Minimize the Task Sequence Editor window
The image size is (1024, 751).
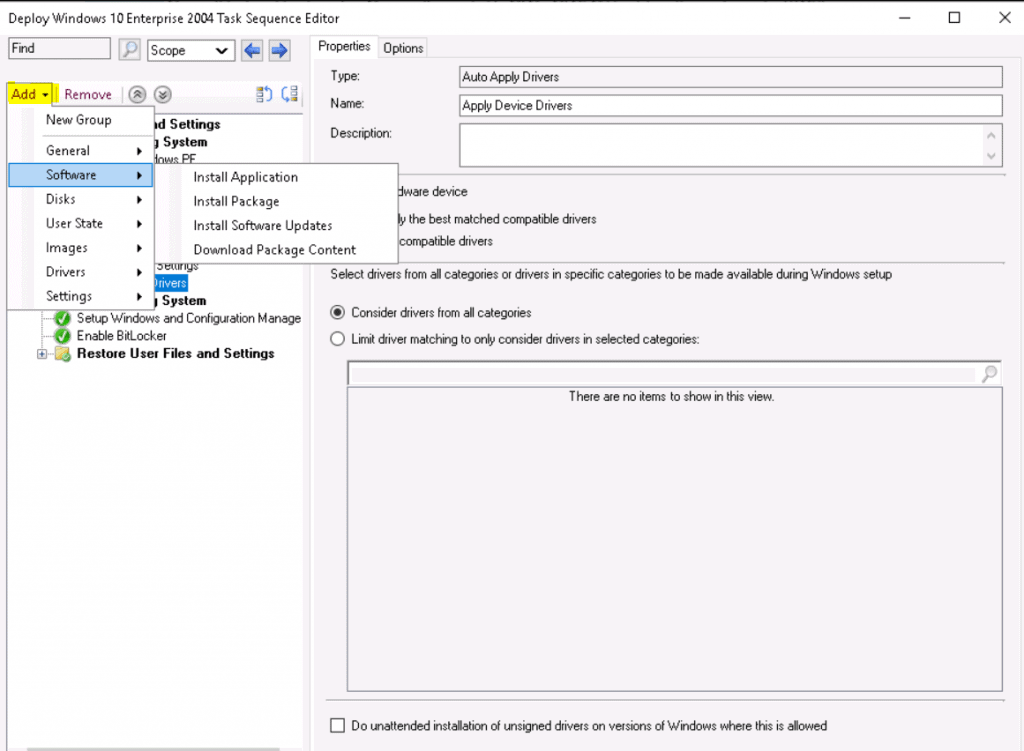[x=904, y=18]
